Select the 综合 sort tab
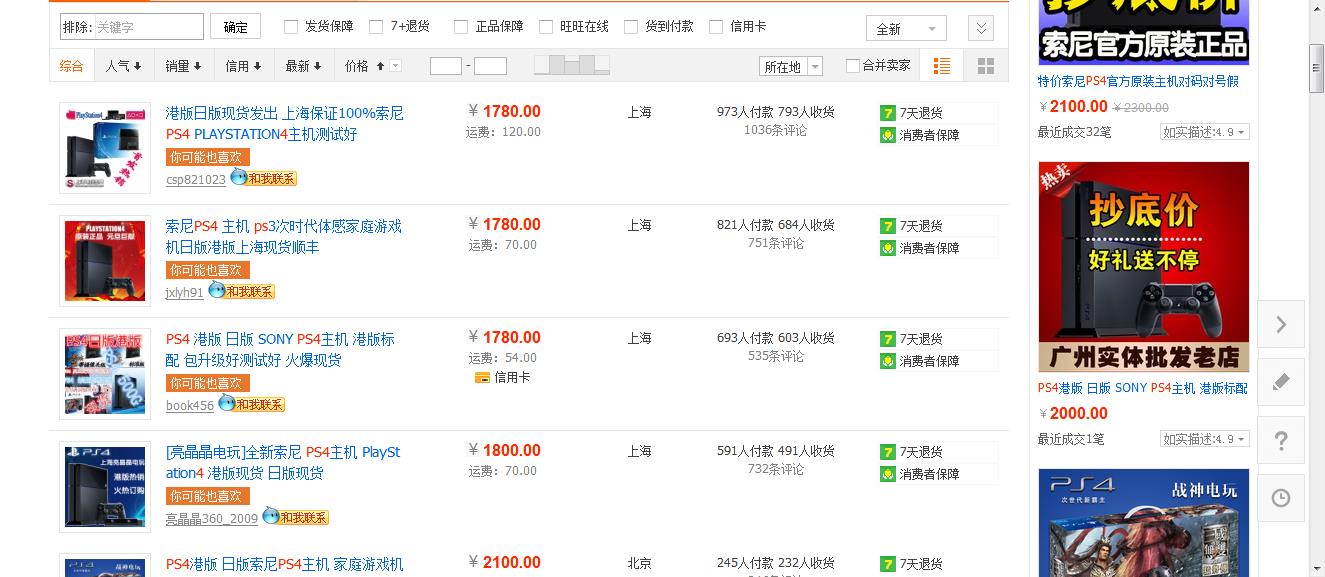Viewport: 1325px width, 577px height. coord(72,66)
